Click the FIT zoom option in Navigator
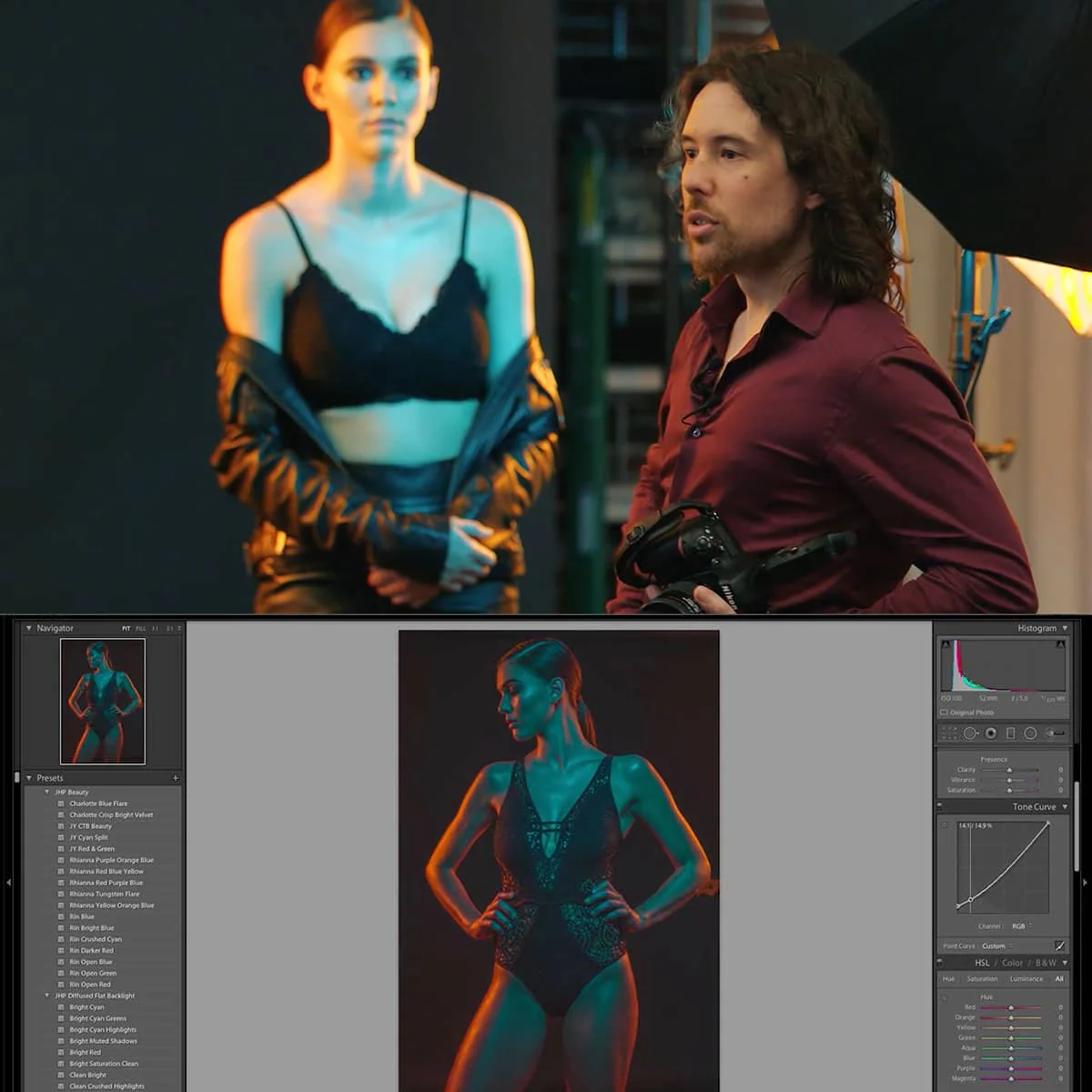This screenshot has width=1092, height=1092. pos(128,628)
